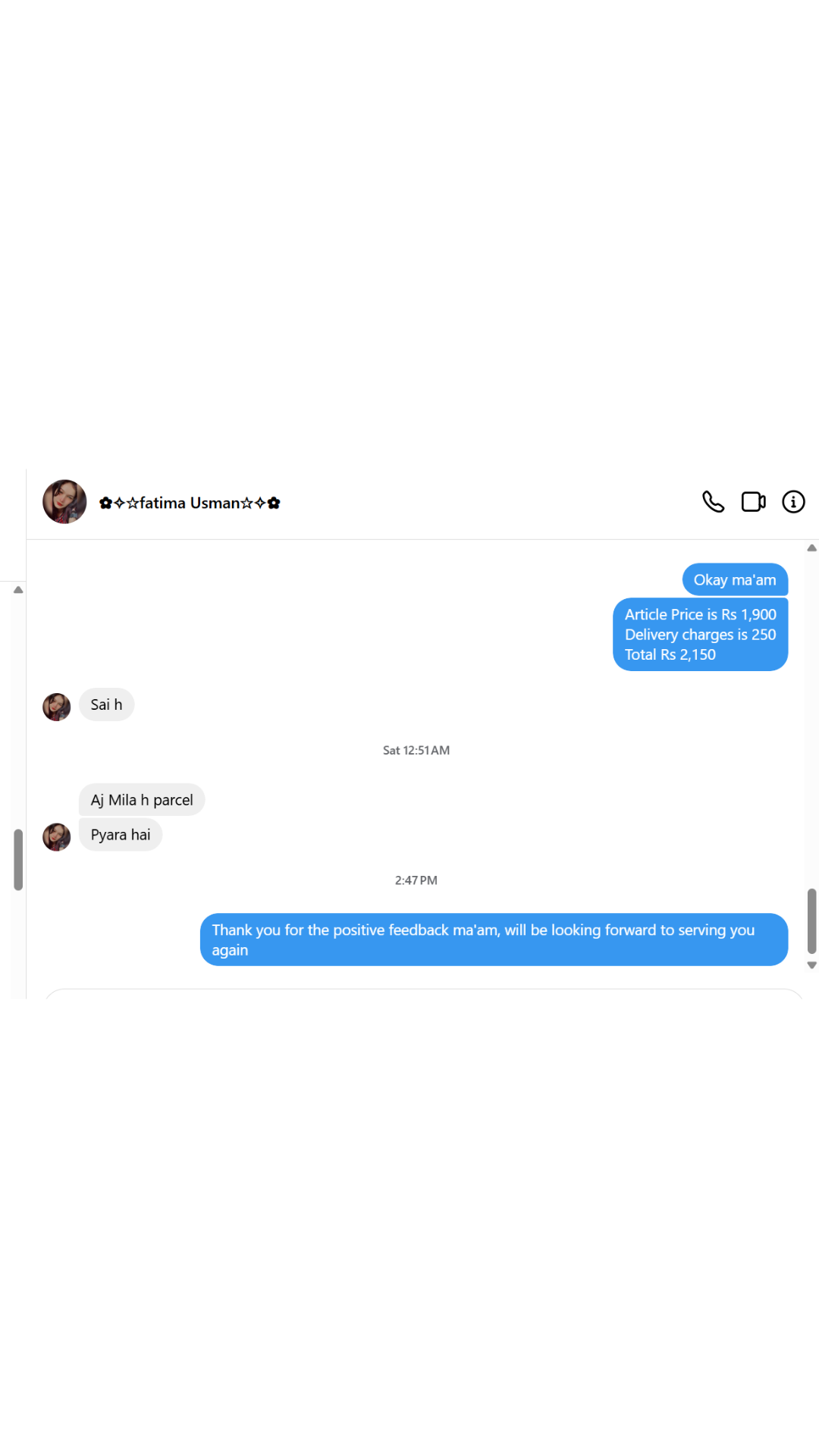The image size is (819, 1456).
Task: Select the 'Article Price is Rs 1,900' message
Action: coord(700,635)
